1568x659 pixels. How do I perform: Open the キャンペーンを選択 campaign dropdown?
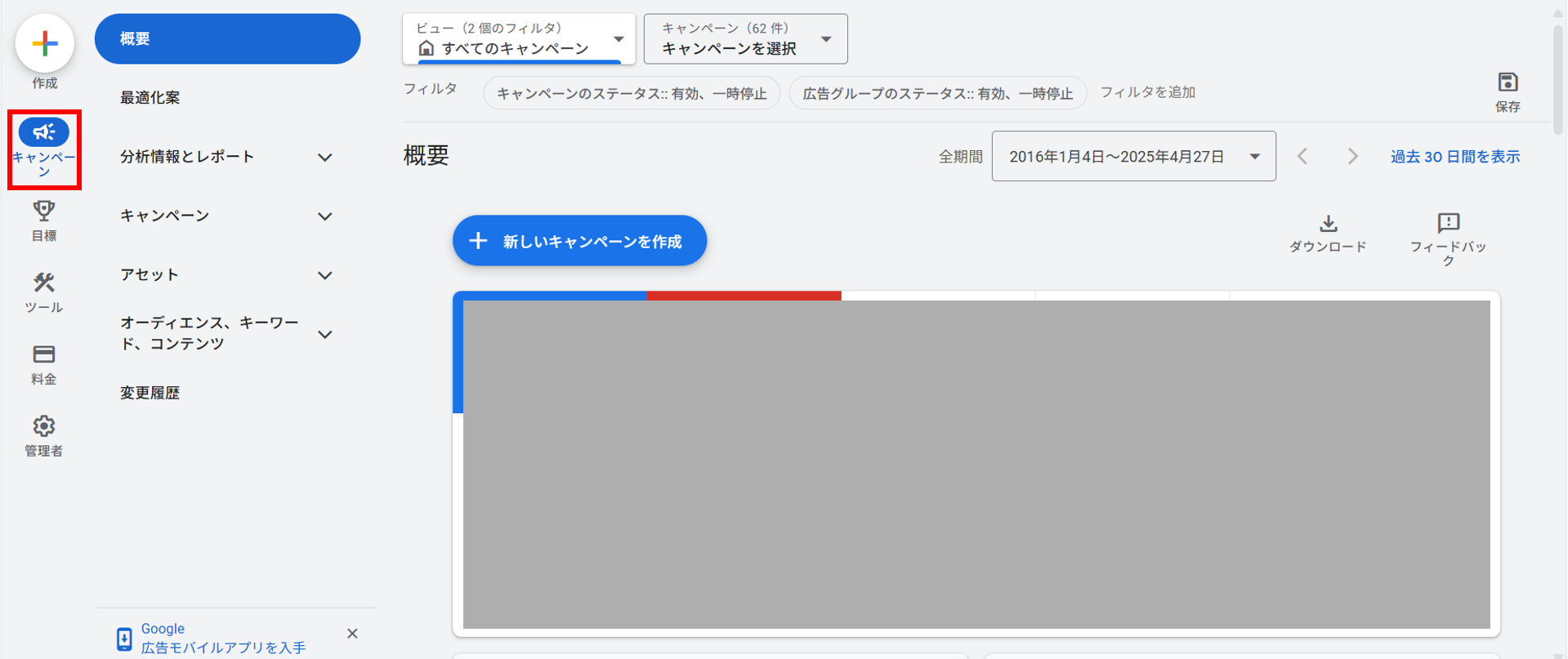point(746,38)
